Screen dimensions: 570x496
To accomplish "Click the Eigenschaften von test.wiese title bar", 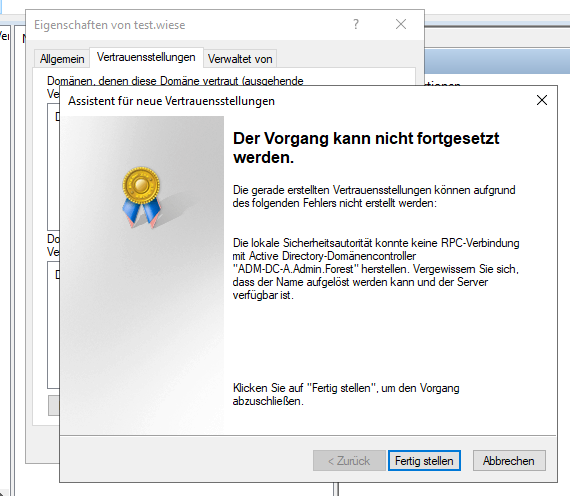I will click(x=109, y=25).
